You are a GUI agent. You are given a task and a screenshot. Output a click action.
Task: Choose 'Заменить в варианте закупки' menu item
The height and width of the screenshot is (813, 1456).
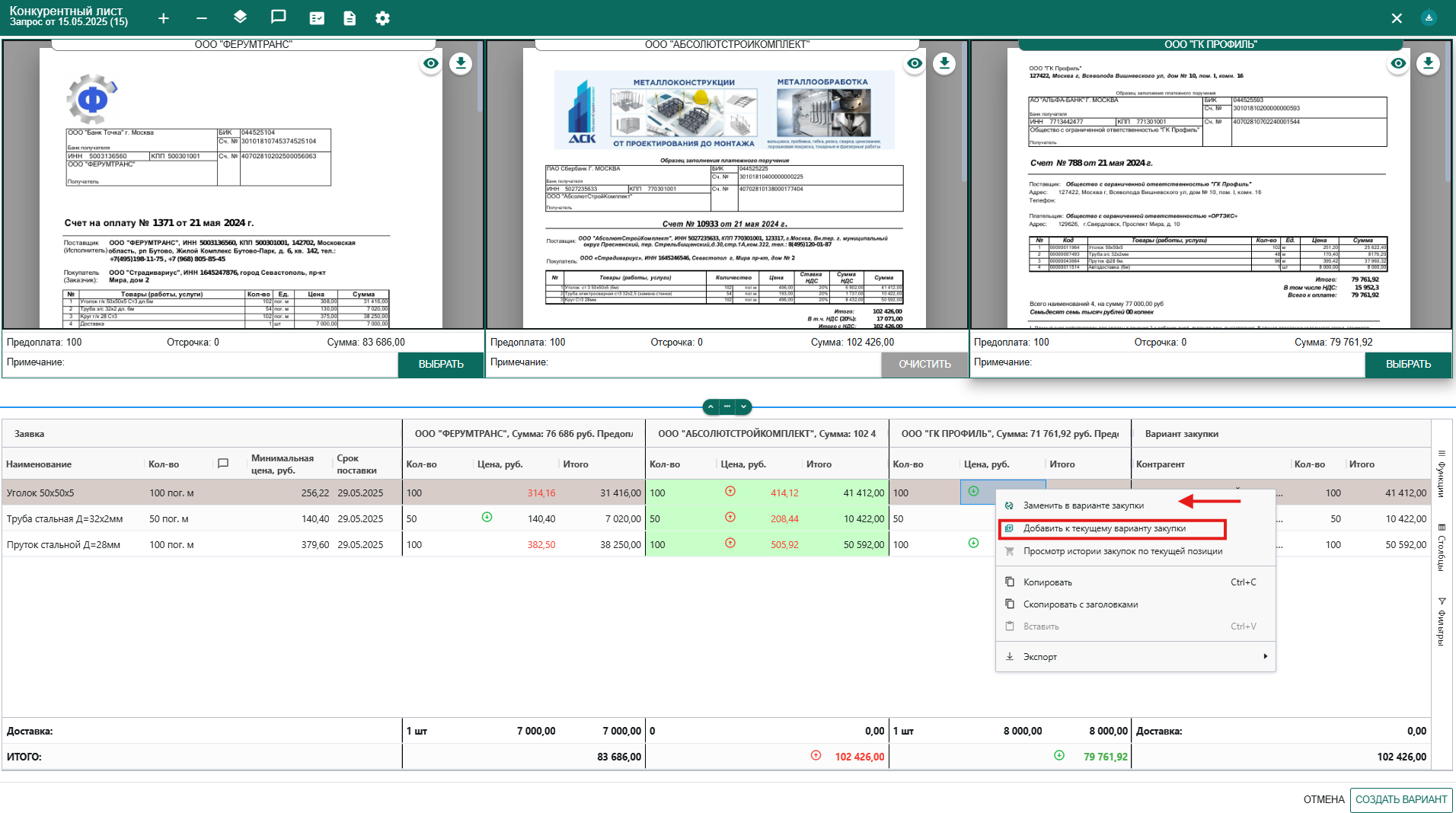(x=1135, y=505)
